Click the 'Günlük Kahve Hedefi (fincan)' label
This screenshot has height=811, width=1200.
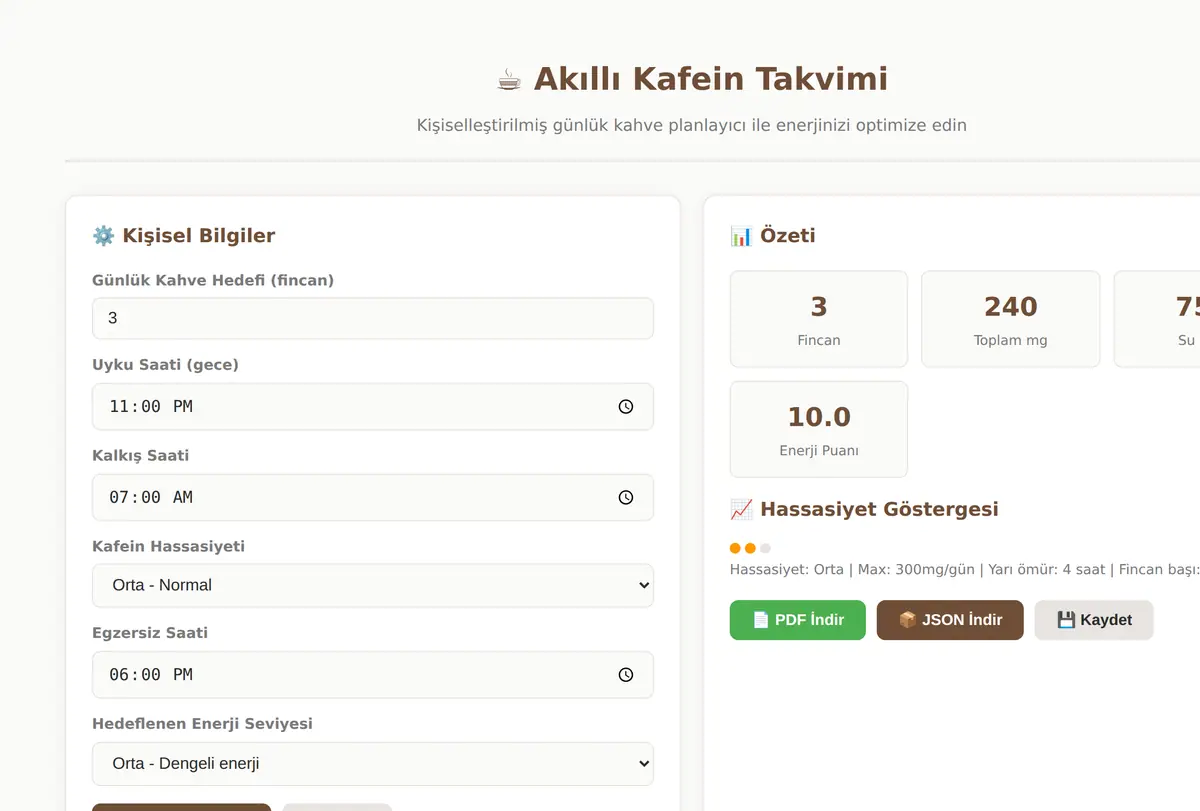tap(213, 280)
